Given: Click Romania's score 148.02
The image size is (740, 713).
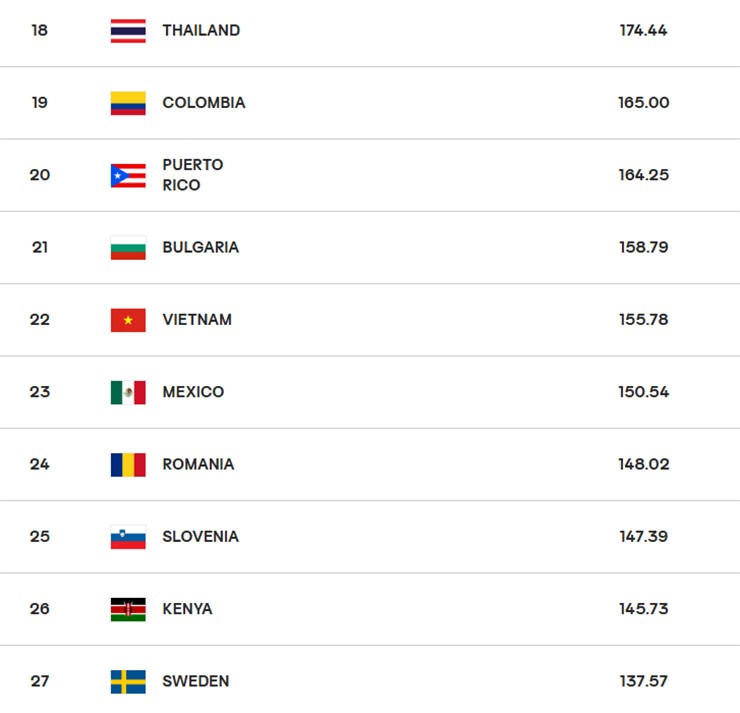Looking at the screenshot, I should [x=643, y=464].
